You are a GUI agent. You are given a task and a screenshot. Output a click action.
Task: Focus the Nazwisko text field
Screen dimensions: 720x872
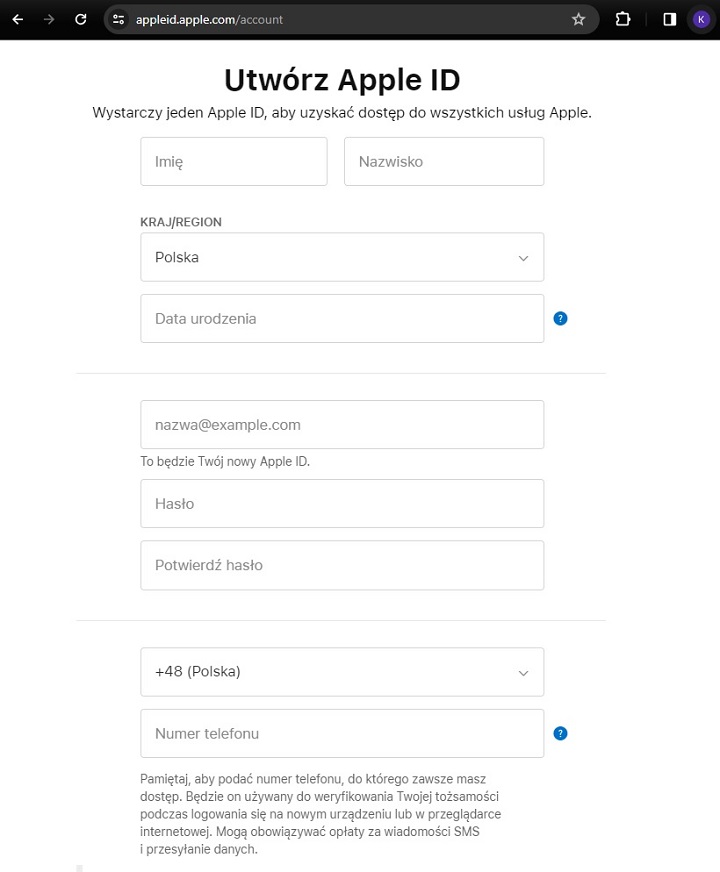tap(444, 162)
